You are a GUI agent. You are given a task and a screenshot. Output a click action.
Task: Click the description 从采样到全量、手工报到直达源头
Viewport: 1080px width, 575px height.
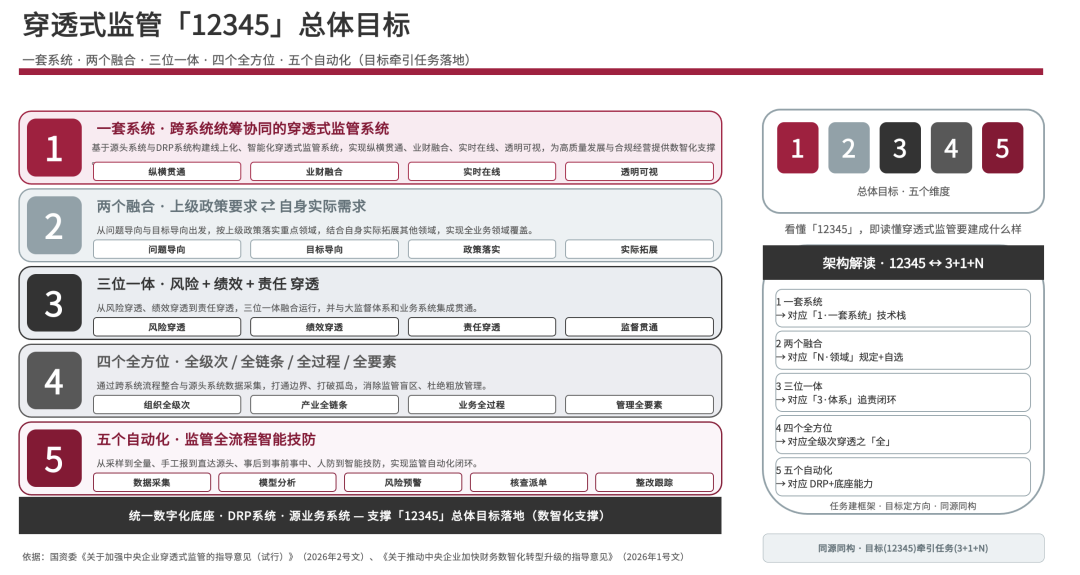pos(287,463)
